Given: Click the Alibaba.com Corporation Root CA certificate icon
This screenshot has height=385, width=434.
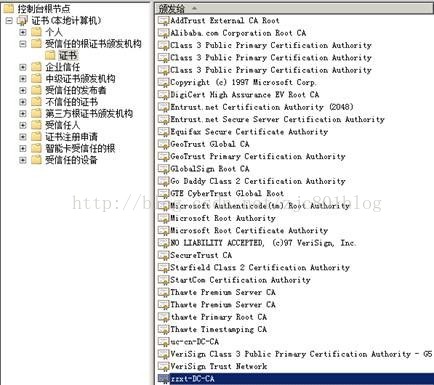Looking at the screenshot, I should click(163, 33).
